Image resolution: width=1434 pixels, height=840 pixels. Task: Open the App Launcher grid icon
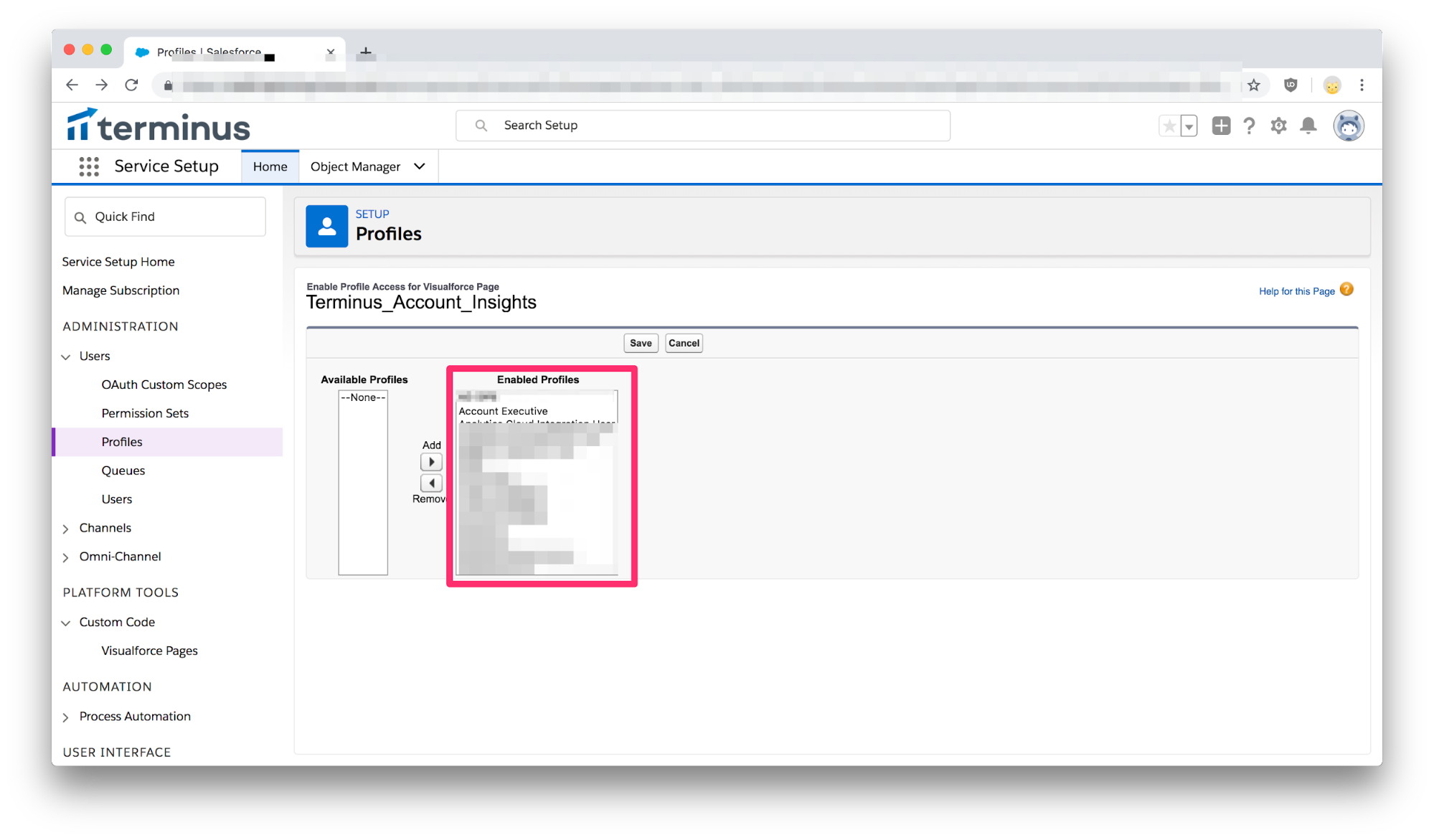89,166
